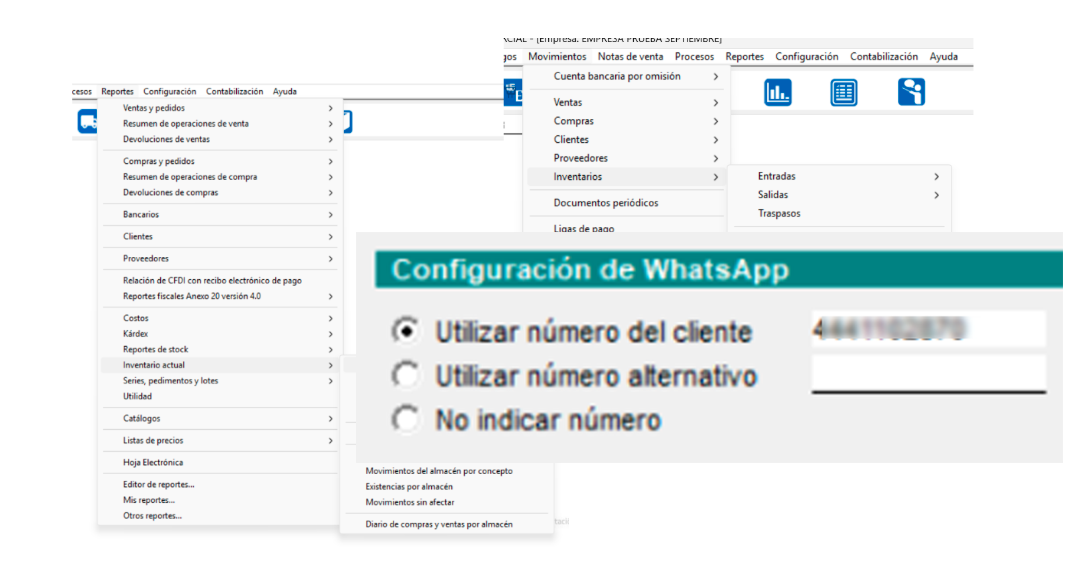Expand the Salidas submenu arrow
This screenshot has width=1079, height=586.
pos(936,195)
